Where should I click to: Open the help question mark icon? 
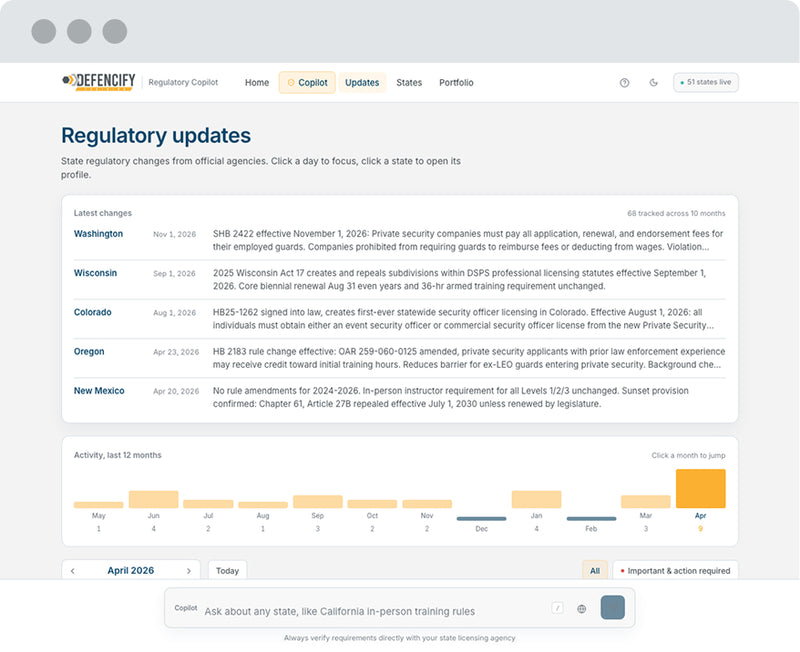click(624, 83)
